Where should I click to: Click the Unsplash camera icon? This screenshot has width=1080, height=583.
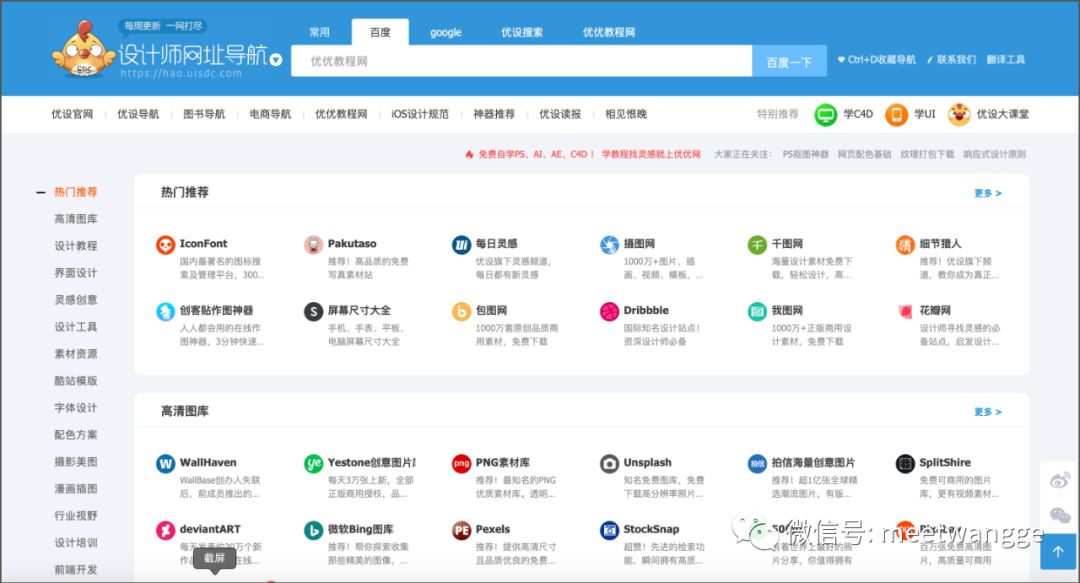click(x=609, y=464)
